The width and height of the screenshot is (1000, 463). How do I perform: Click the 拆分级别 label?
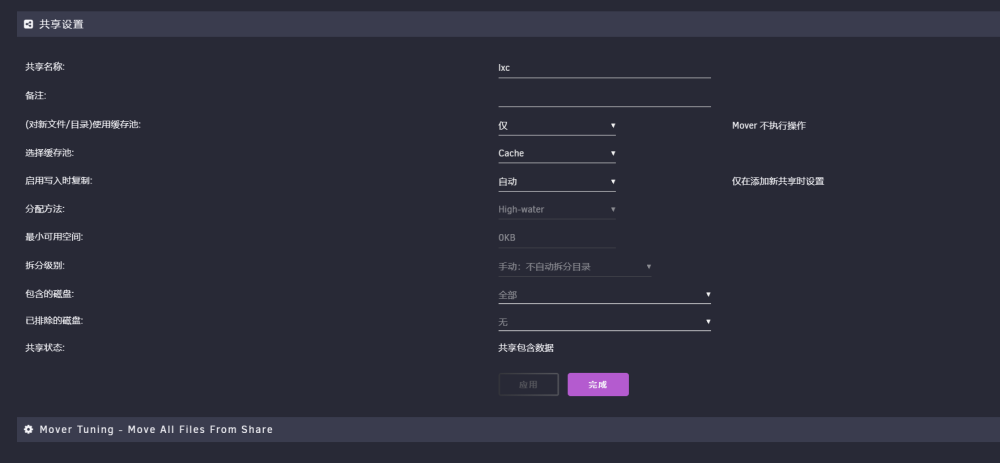[x=45, y=265]
